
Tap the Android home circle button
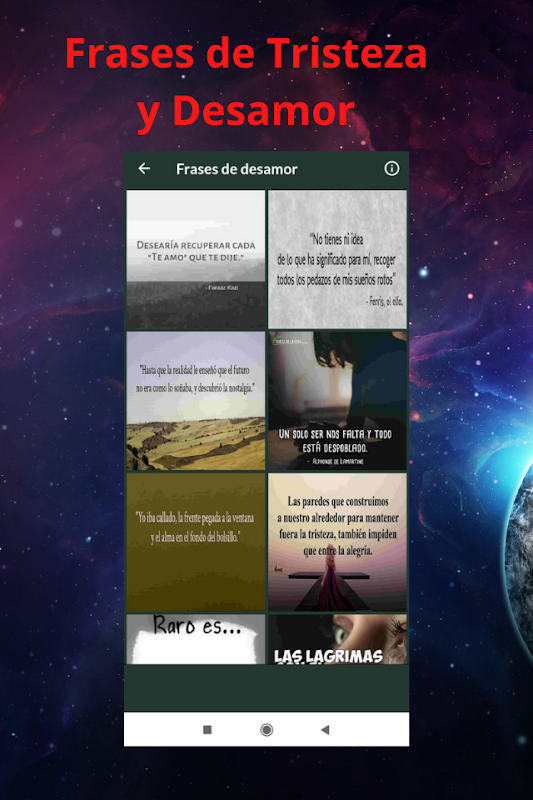(266, 730)
